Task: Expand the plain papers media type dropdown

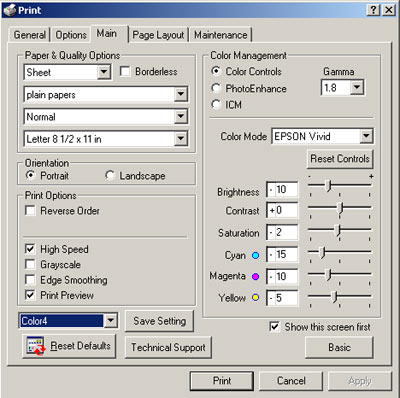Action: coord(180,95)
